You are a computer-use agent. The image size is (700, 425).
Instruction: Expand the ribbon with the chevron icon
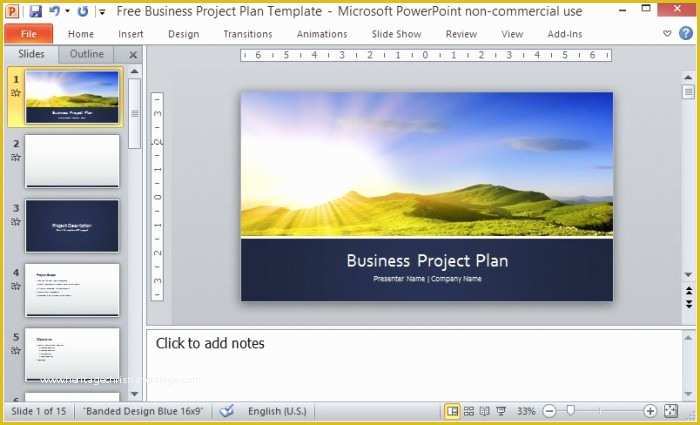(x=667, y=33)
